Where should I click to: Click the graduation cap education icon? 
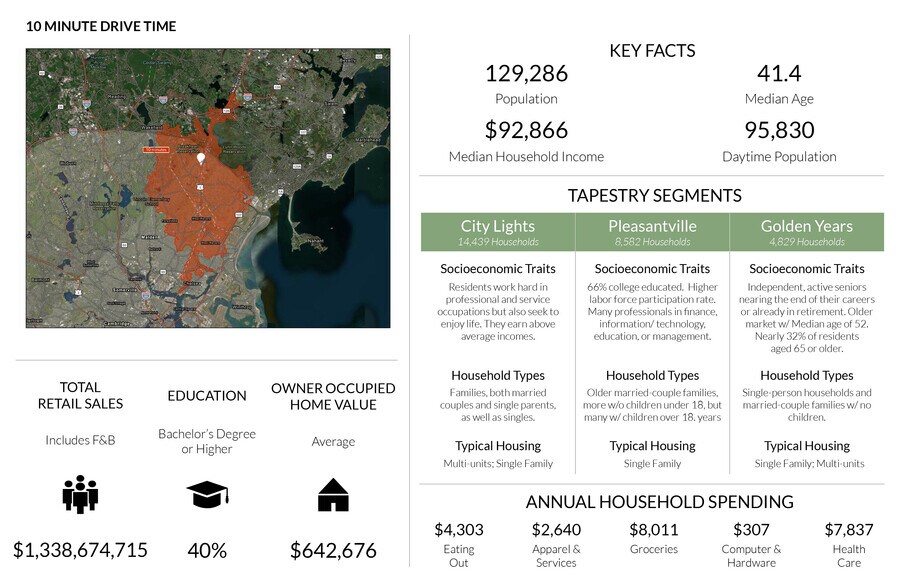tap(206, 494)
